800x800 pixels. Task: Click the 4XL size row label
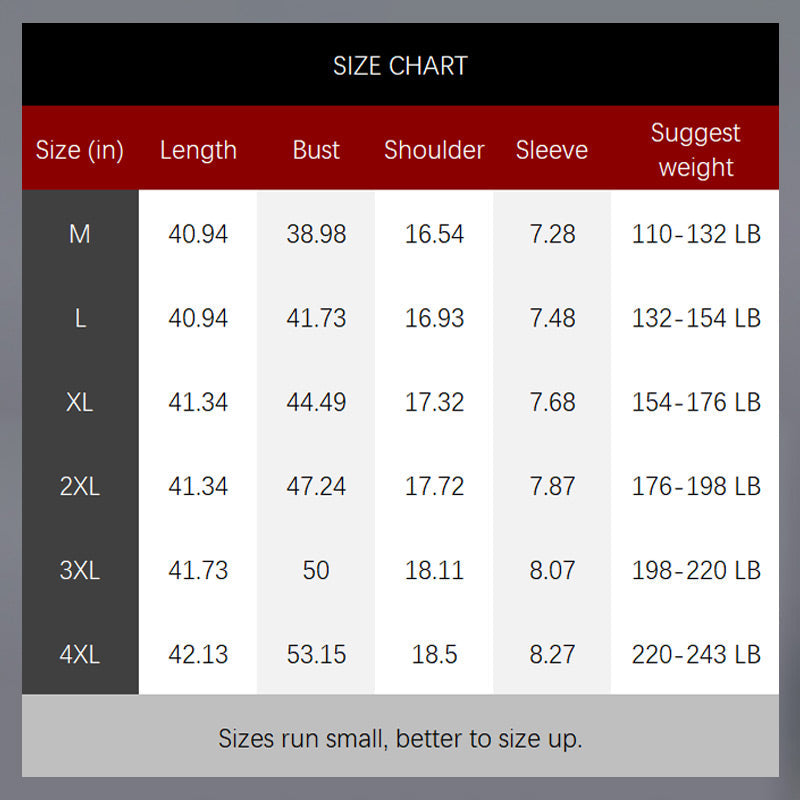click(80, 654)
